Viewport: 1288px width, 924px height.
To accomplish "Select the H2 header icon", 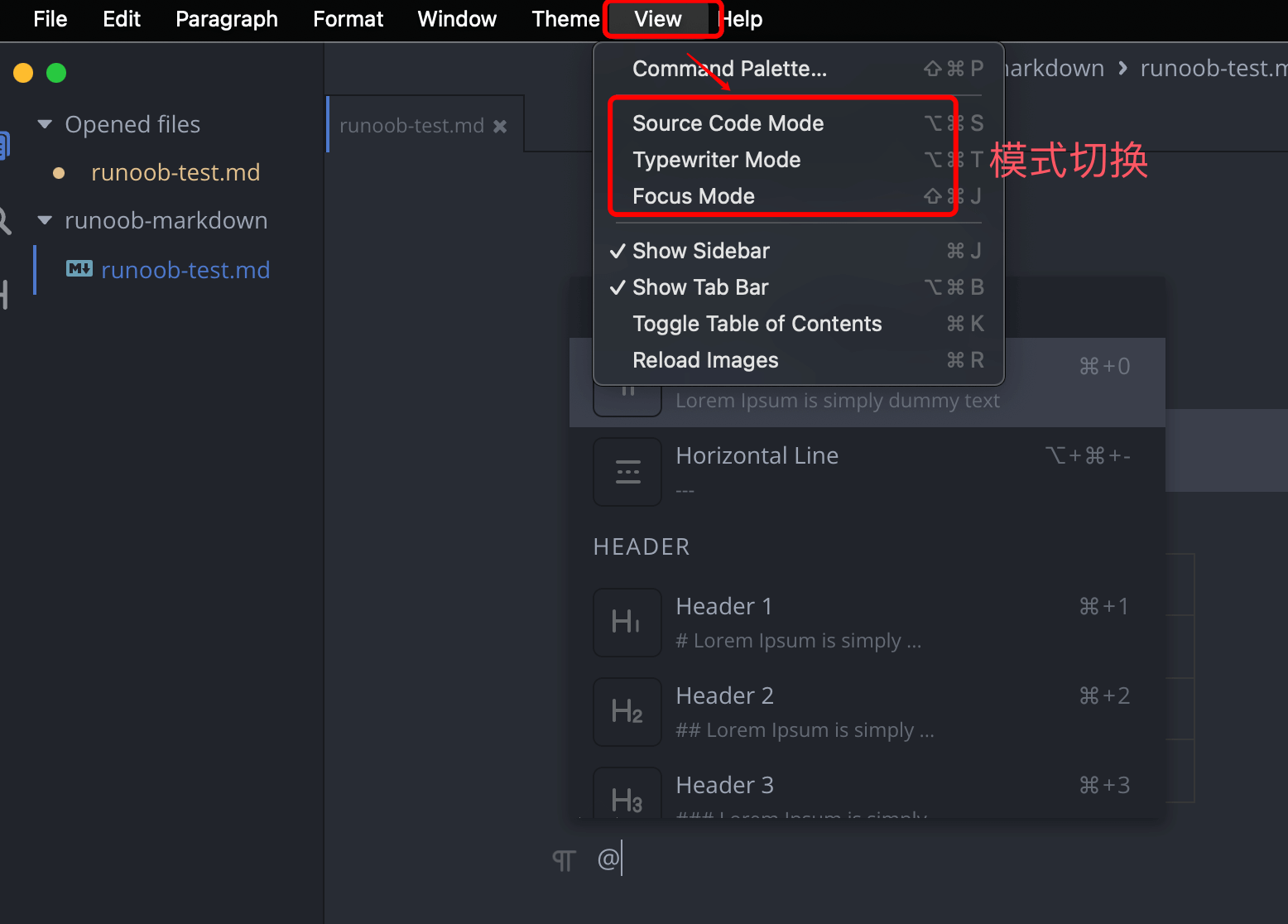I will click(x=627, y=712).
